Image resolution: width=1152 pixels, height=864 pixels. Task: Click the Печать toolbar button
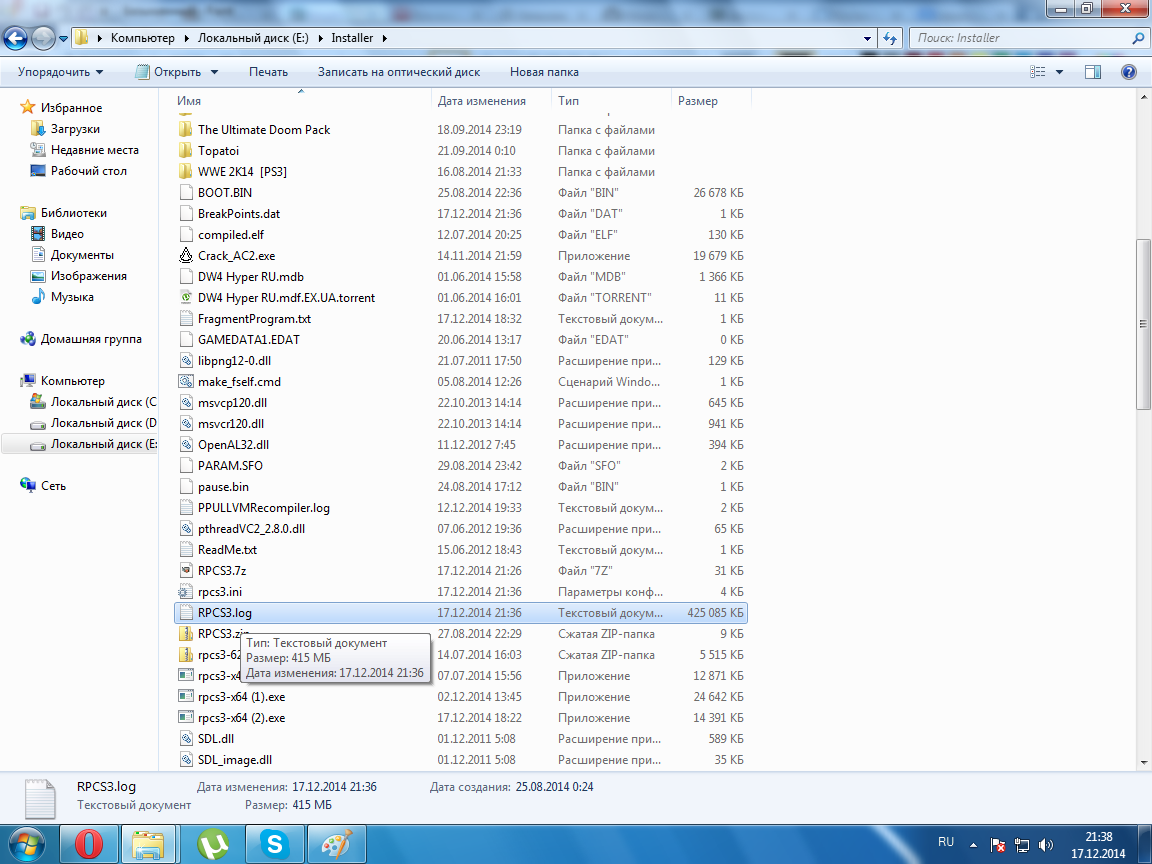[x=268, y=72]
